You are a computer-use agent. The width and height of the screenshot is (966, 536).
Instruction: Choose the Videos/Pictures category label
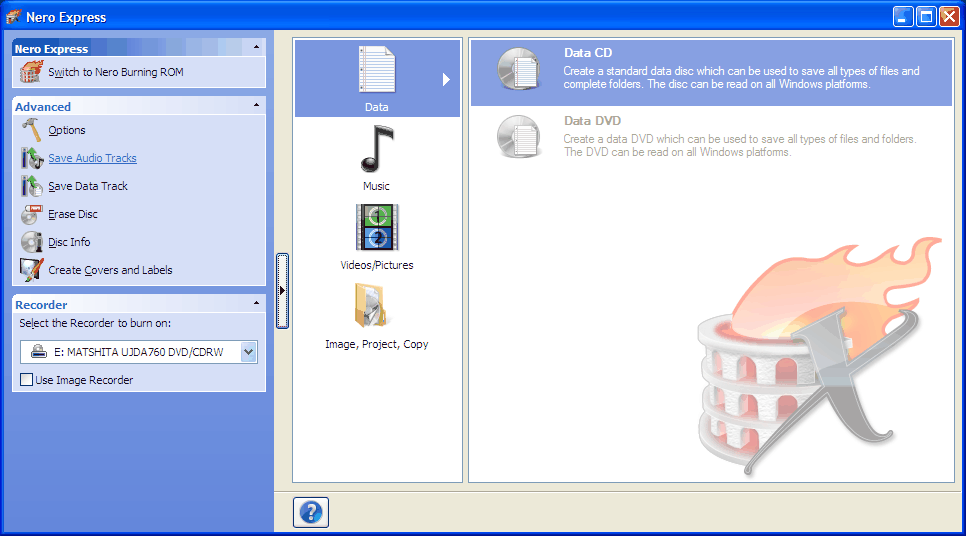(377, 265)
